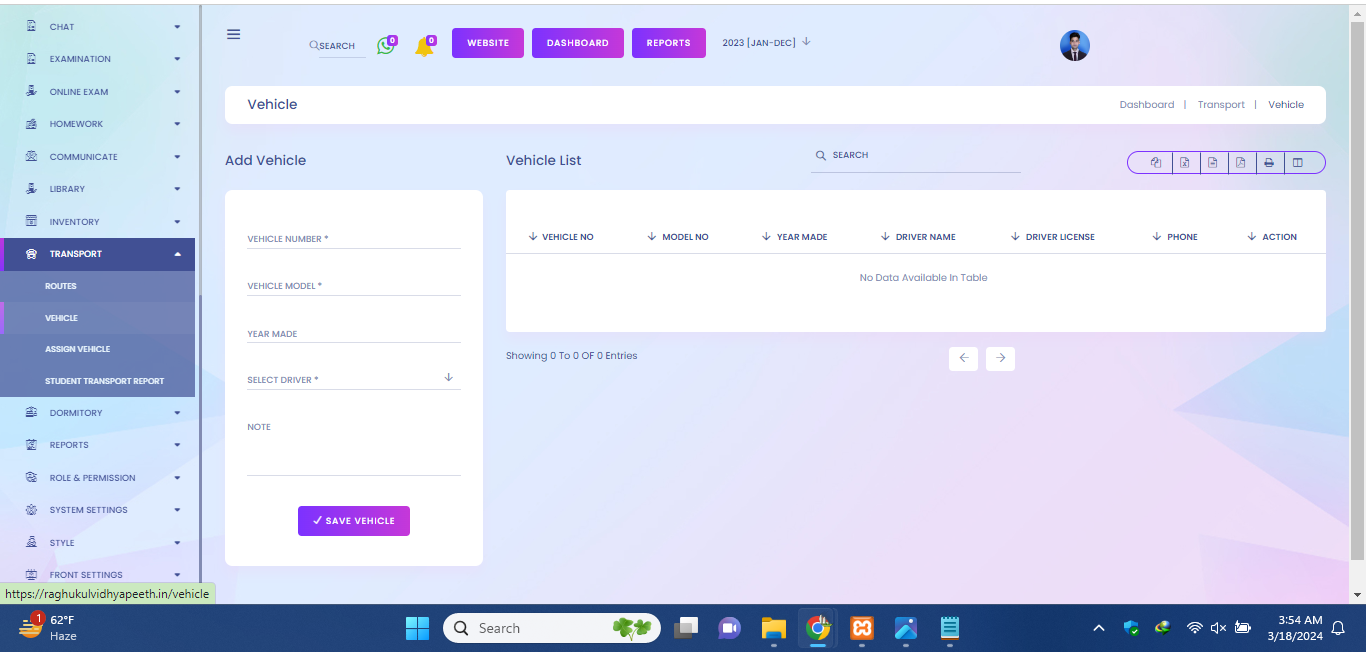The height and width of the screenshot is (652, 1366).
Task: Open the column visibility icon
Action: pyautogui.click(x=1298, y=163)
